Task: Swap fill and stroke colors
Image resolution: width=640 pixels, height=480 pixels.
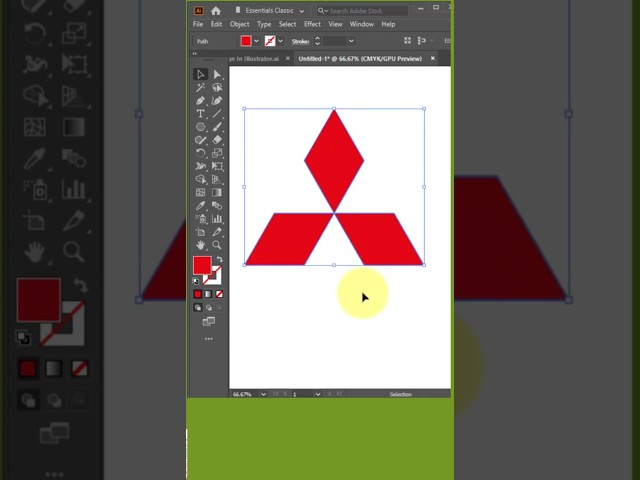Action: (220, 259)
